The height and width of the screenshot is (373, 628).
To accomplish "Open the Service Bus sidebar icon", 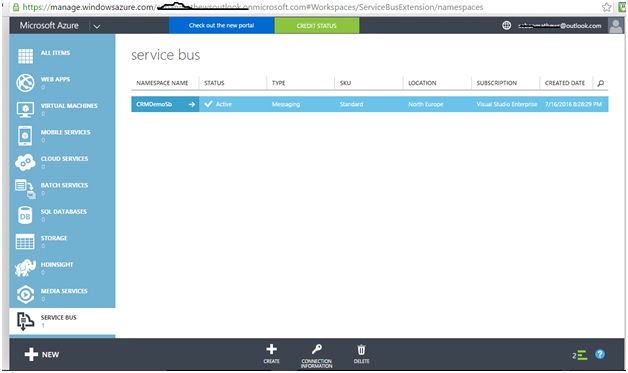I will click(25, 321).
